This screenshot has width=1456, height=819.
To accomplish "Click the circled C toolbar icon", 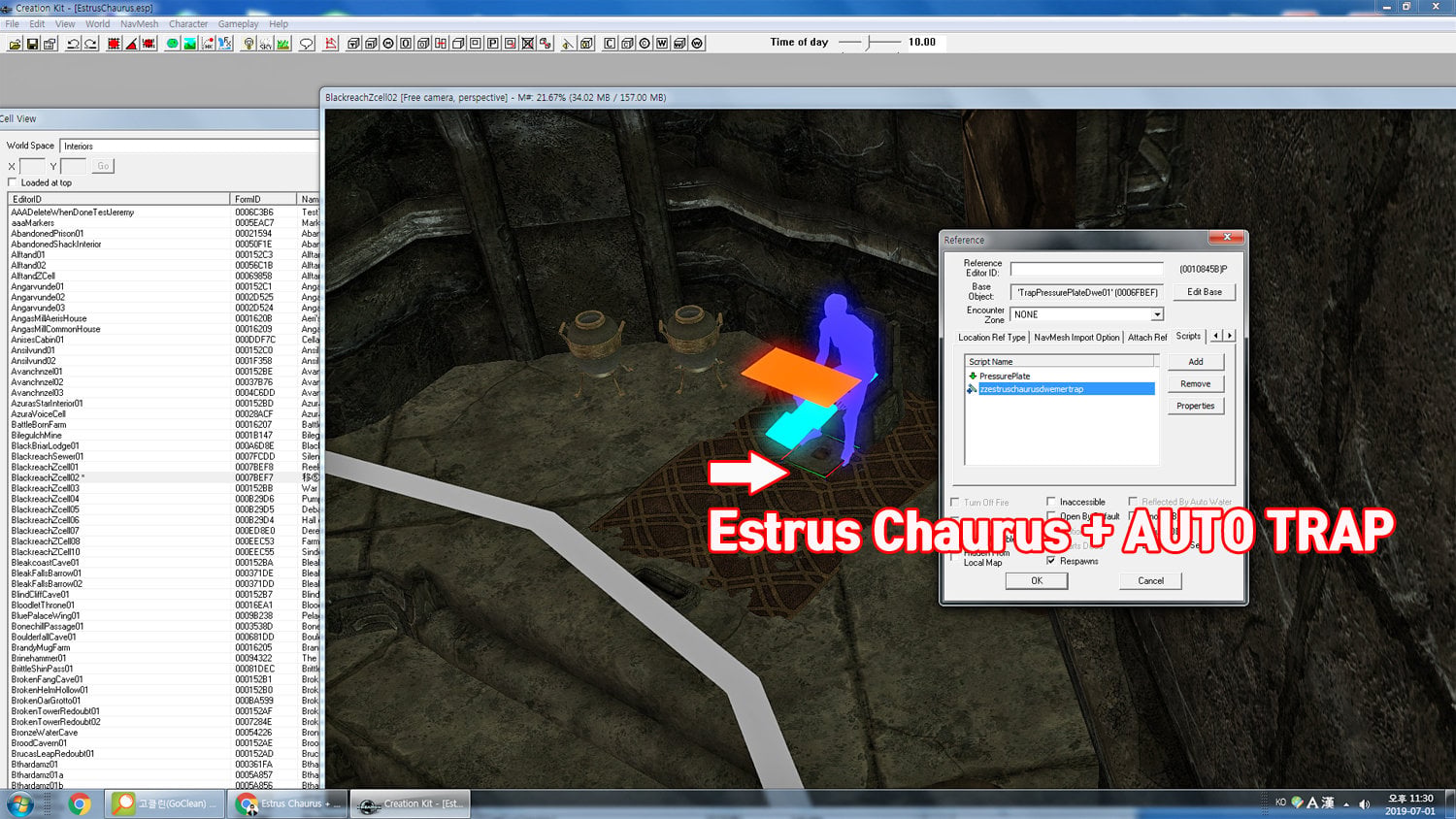I will (645, 44).
